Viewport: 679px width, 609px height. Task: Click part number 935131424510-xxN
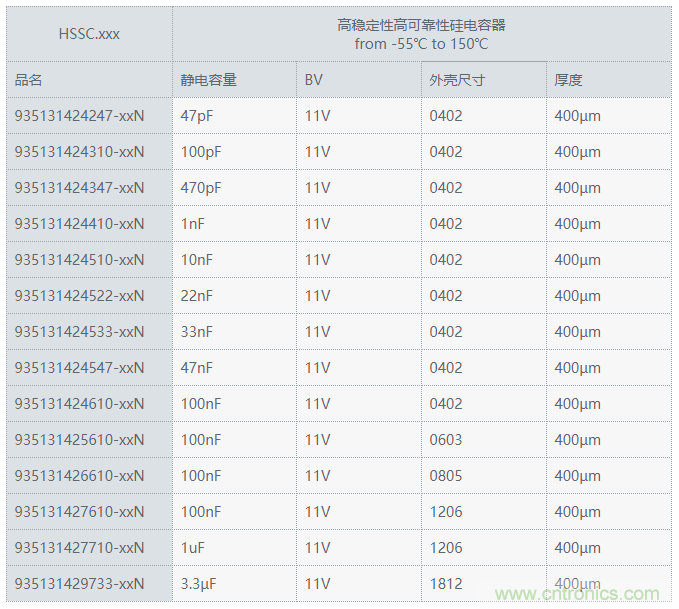tap(79, 260)
